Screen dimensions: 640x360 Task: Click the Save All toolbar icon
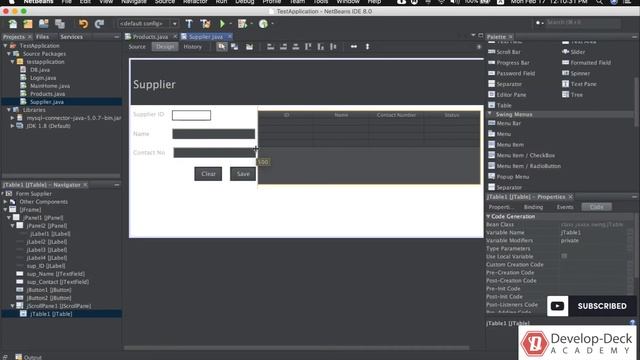click(60, 24)
